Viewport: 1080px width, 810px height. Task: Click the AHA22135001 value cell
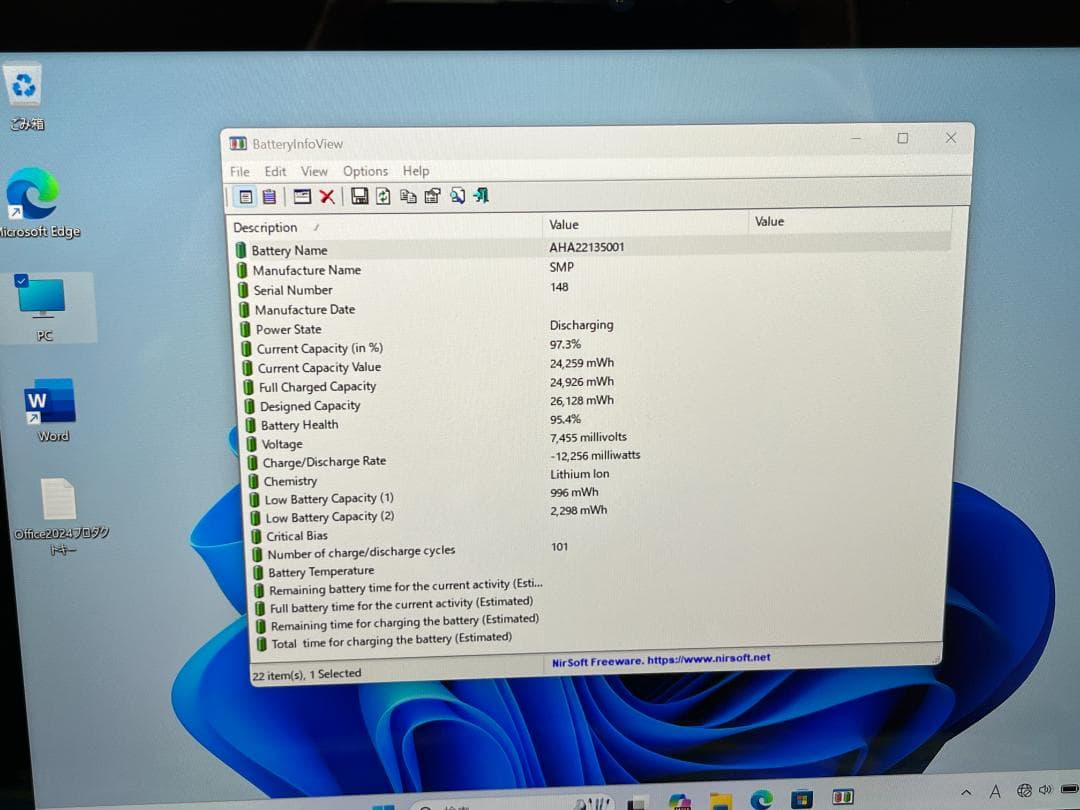tap(587, 247)
